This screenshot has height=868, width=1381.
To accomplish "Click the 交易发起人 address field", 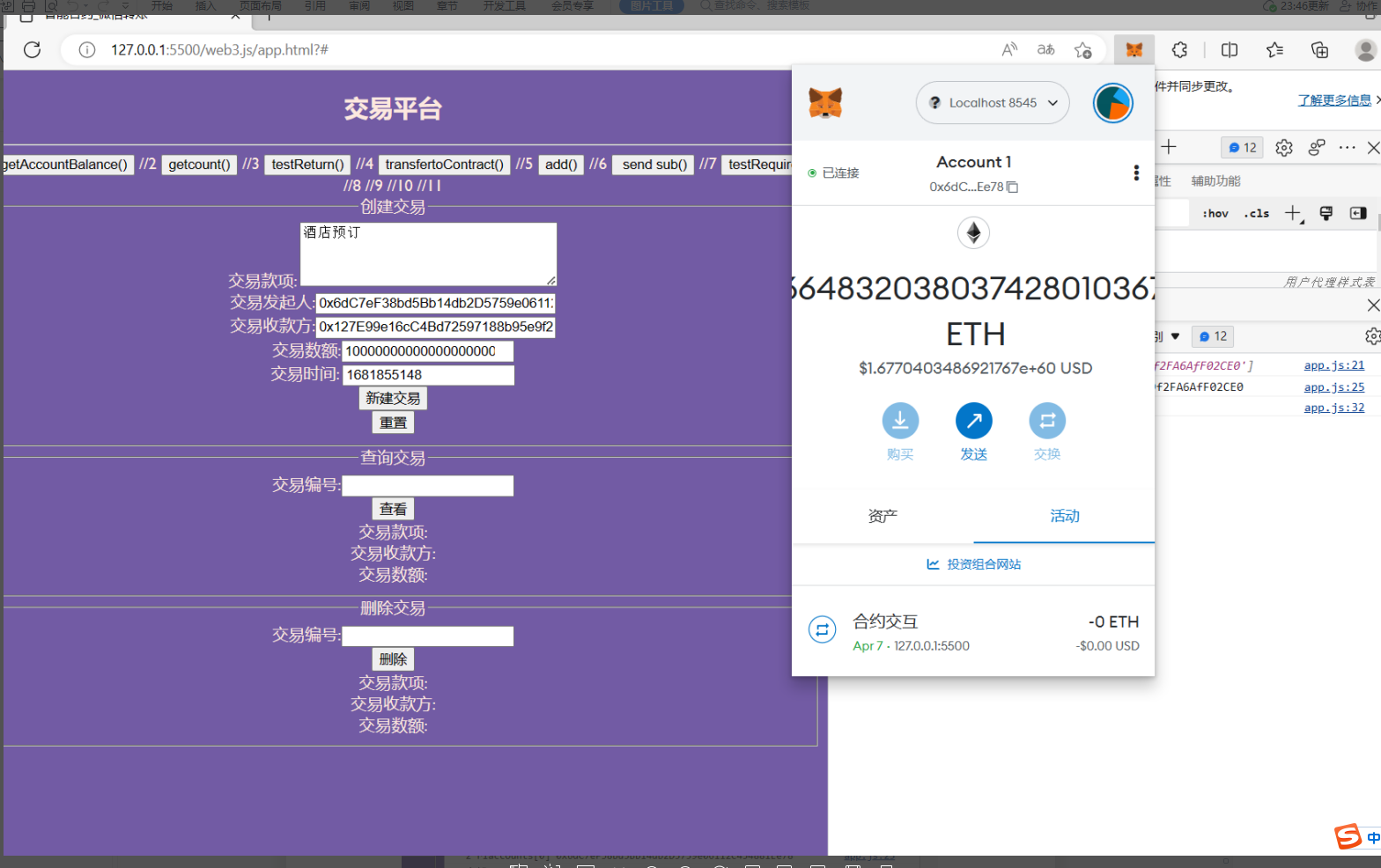I will (435, 304).
